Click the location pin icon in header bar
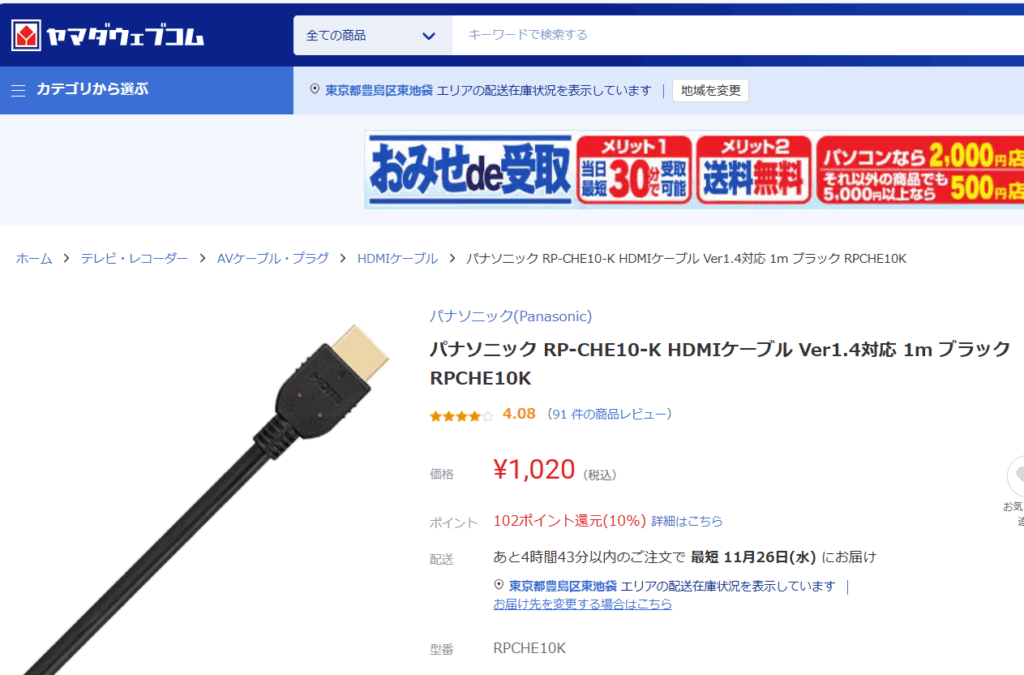1024x675 pixels. click(315, 89)
